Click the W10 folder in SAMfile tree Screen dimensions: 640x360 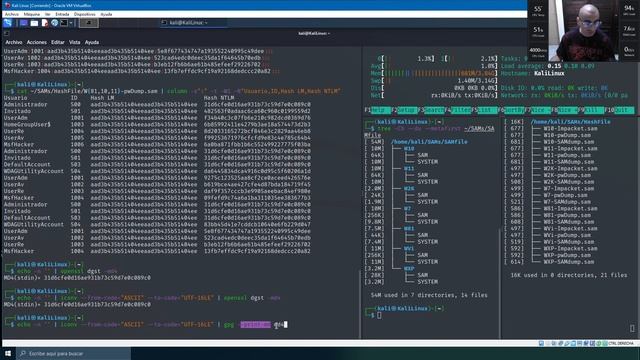pos(409,149)
